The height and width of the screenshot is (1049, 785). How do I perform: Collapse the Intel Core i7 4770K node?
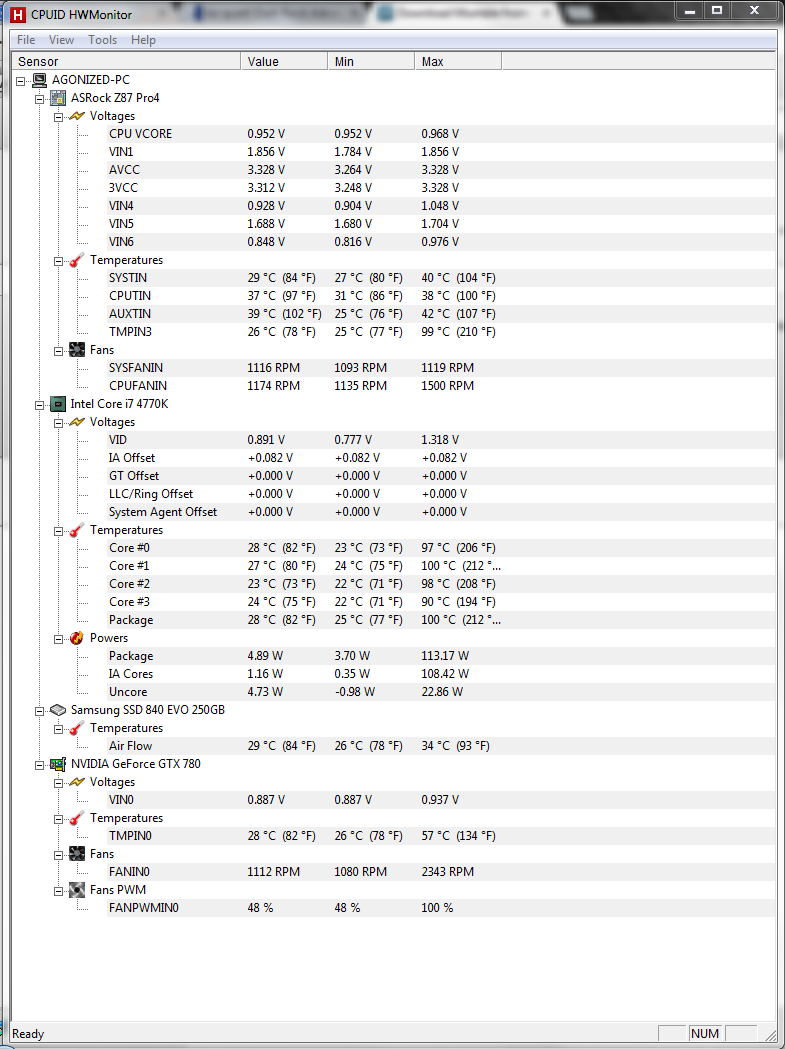(39, 404)
